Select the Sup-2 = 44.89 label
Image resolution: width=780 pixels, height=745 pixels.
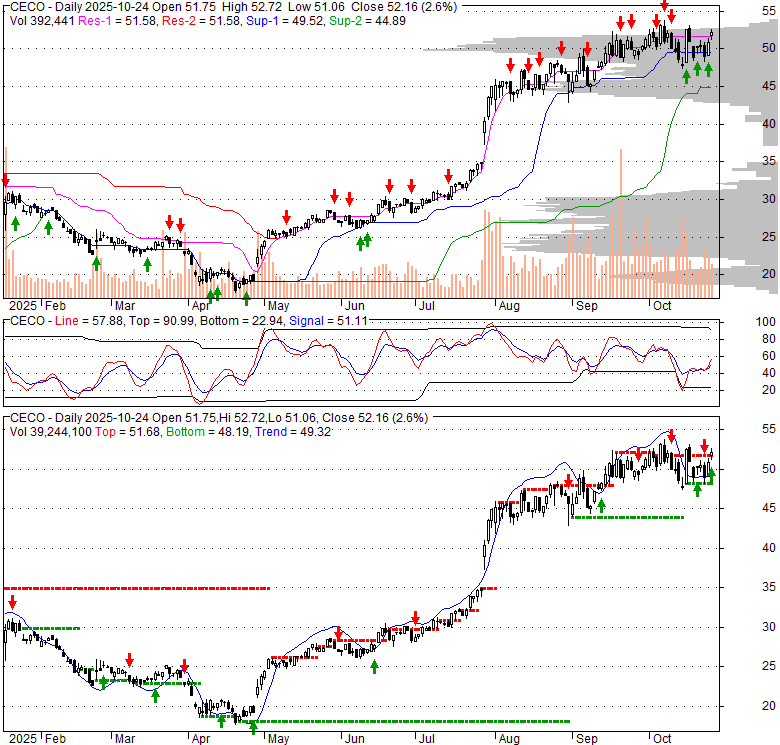tap(367, 21)
